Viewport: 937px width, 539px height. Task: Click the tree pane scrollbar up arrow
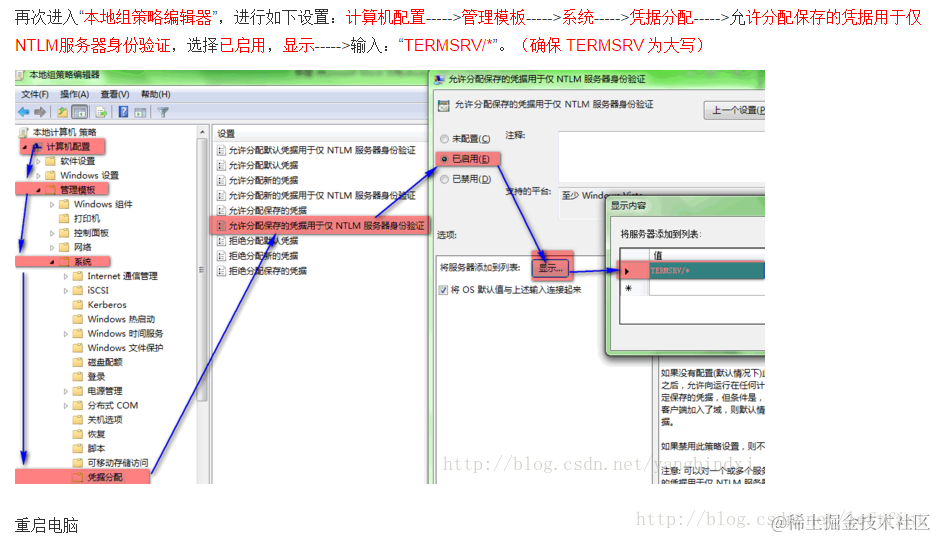point(202,131)
